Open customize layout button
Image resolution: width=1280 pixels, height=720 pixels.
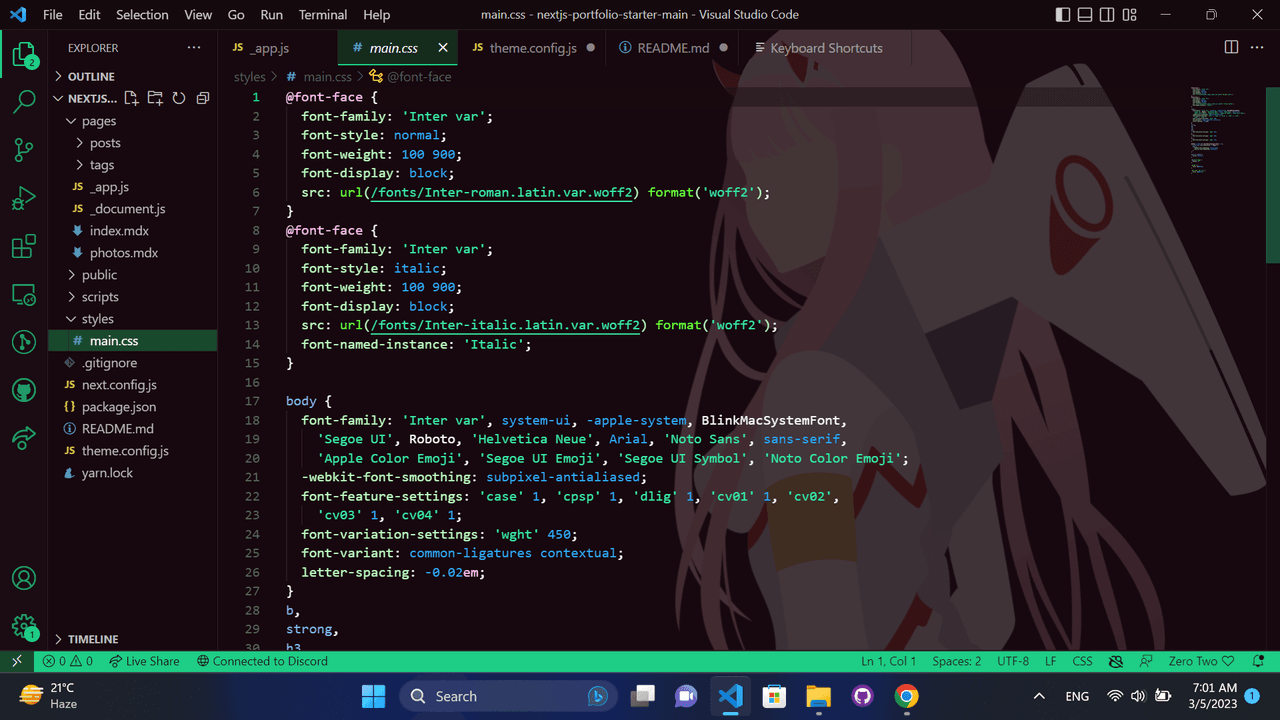click(1130, 15)
